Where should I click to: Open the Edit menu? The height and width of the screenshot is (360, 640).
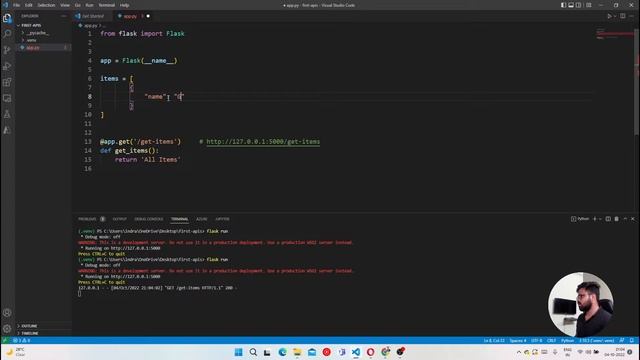(x=29, y=5)
